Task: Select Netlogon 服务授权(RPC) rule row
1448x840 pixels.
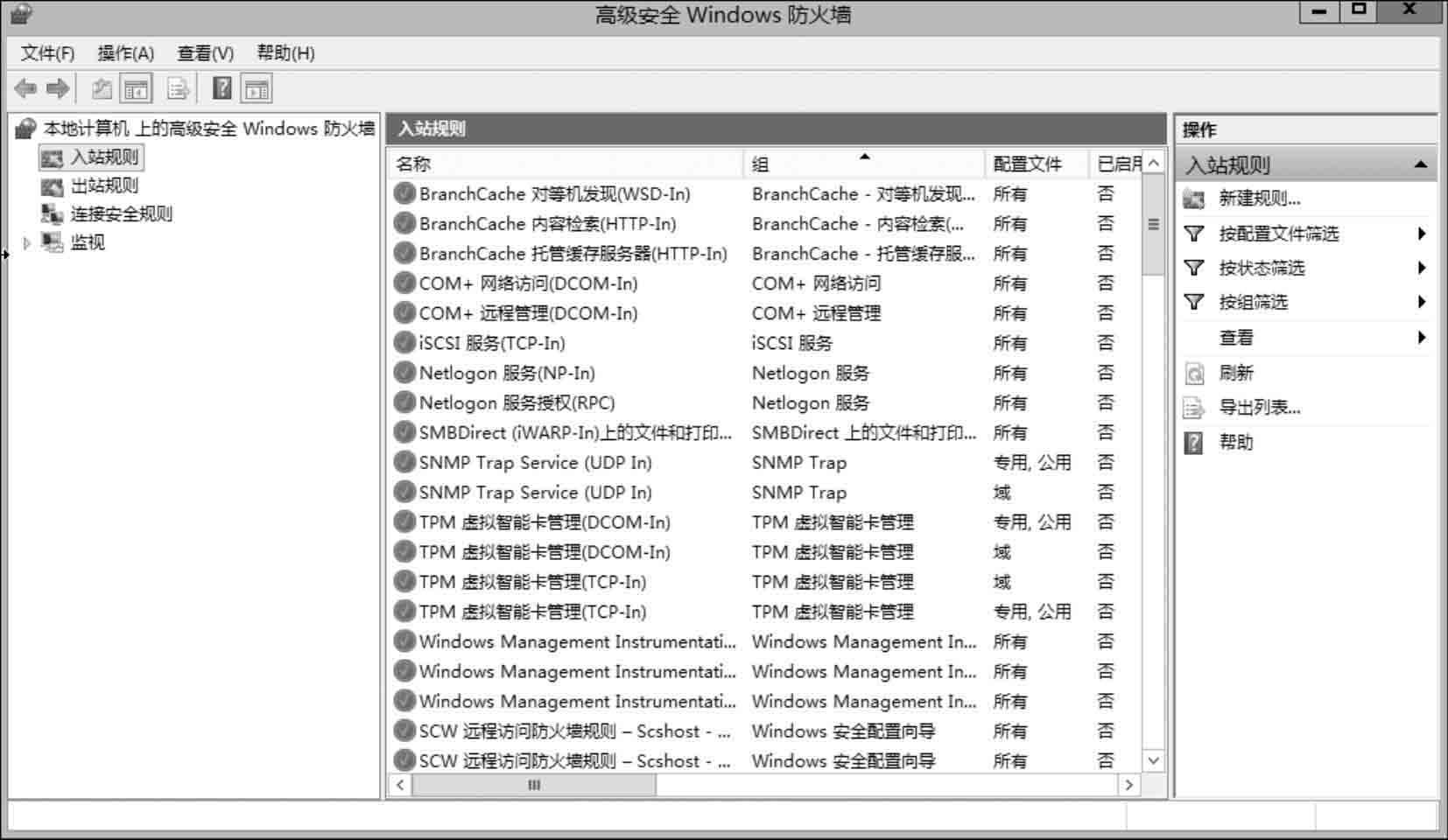Action: click(765, 402)
